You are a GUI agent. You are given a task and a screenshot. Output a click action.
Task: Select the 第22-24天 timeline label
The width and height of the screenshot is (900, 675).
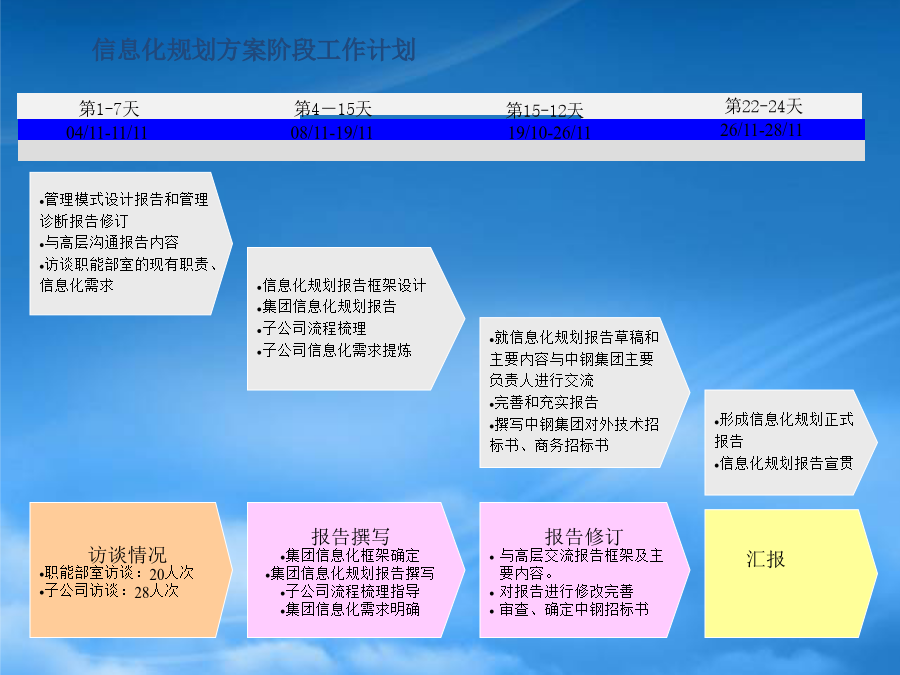pyautogui.click(x=763, y=106)
